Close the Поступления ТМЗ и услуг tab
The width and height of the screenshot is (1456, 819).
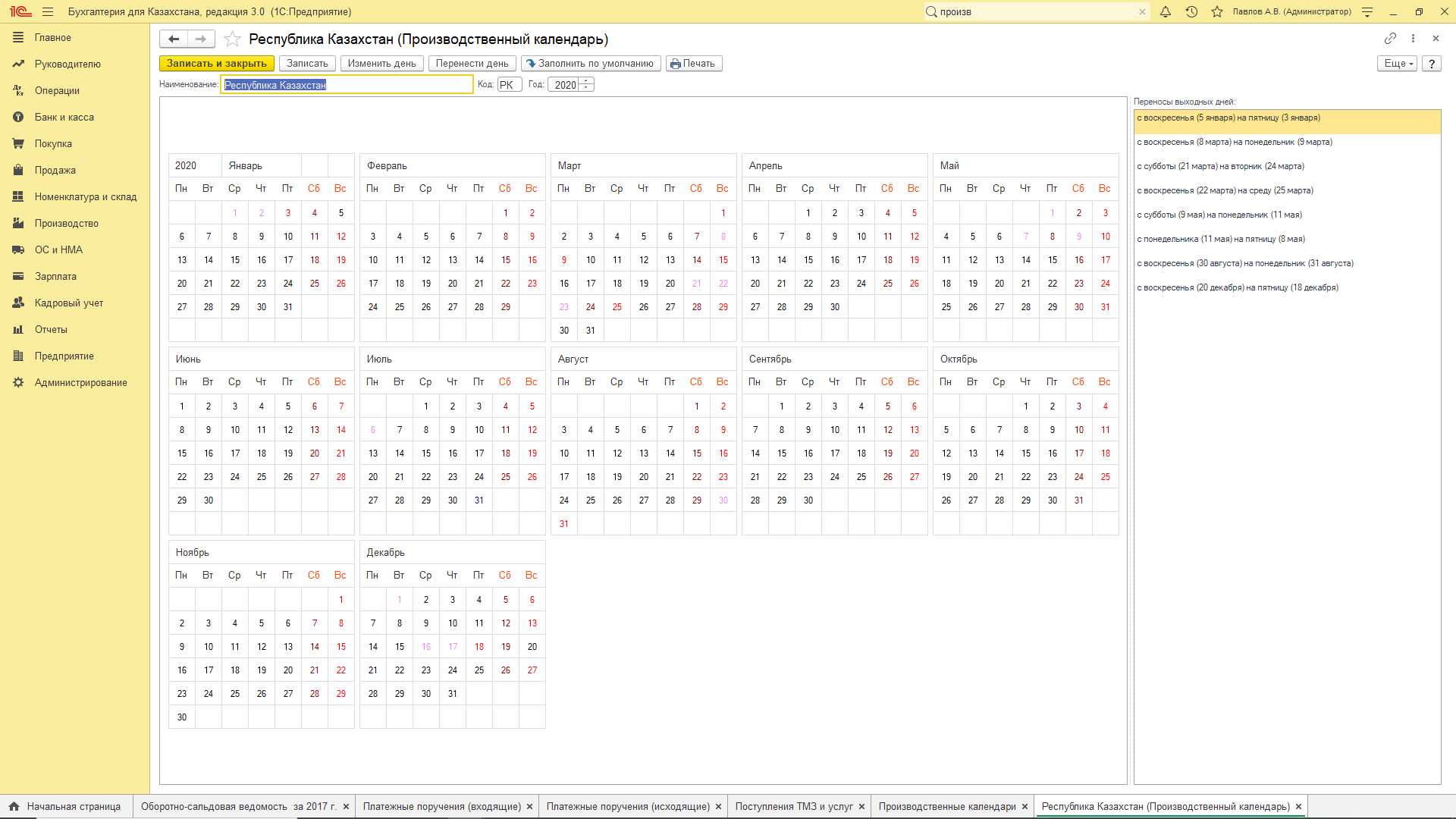(x=861, y=807)
